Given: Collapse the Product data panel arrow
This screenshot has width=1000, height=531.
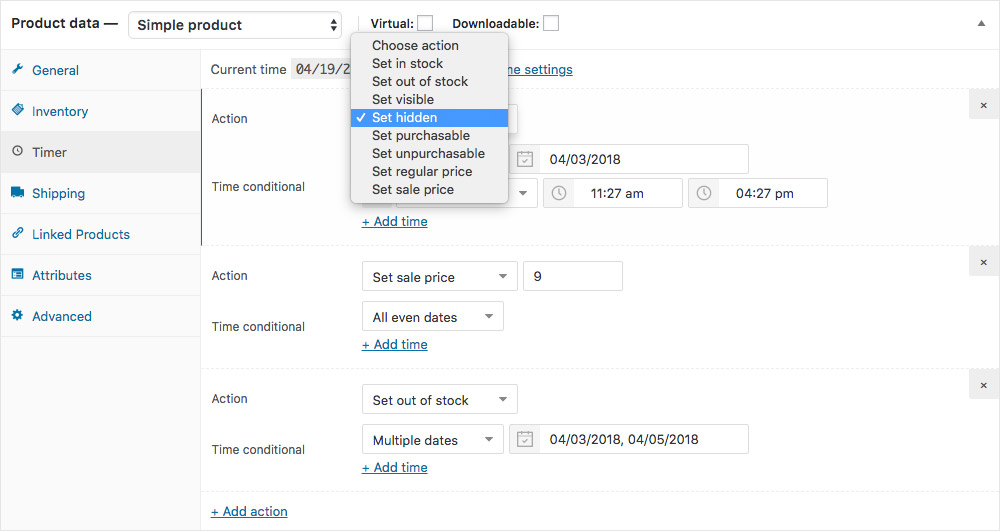Looking at the screenshot, I should point(981,23).
